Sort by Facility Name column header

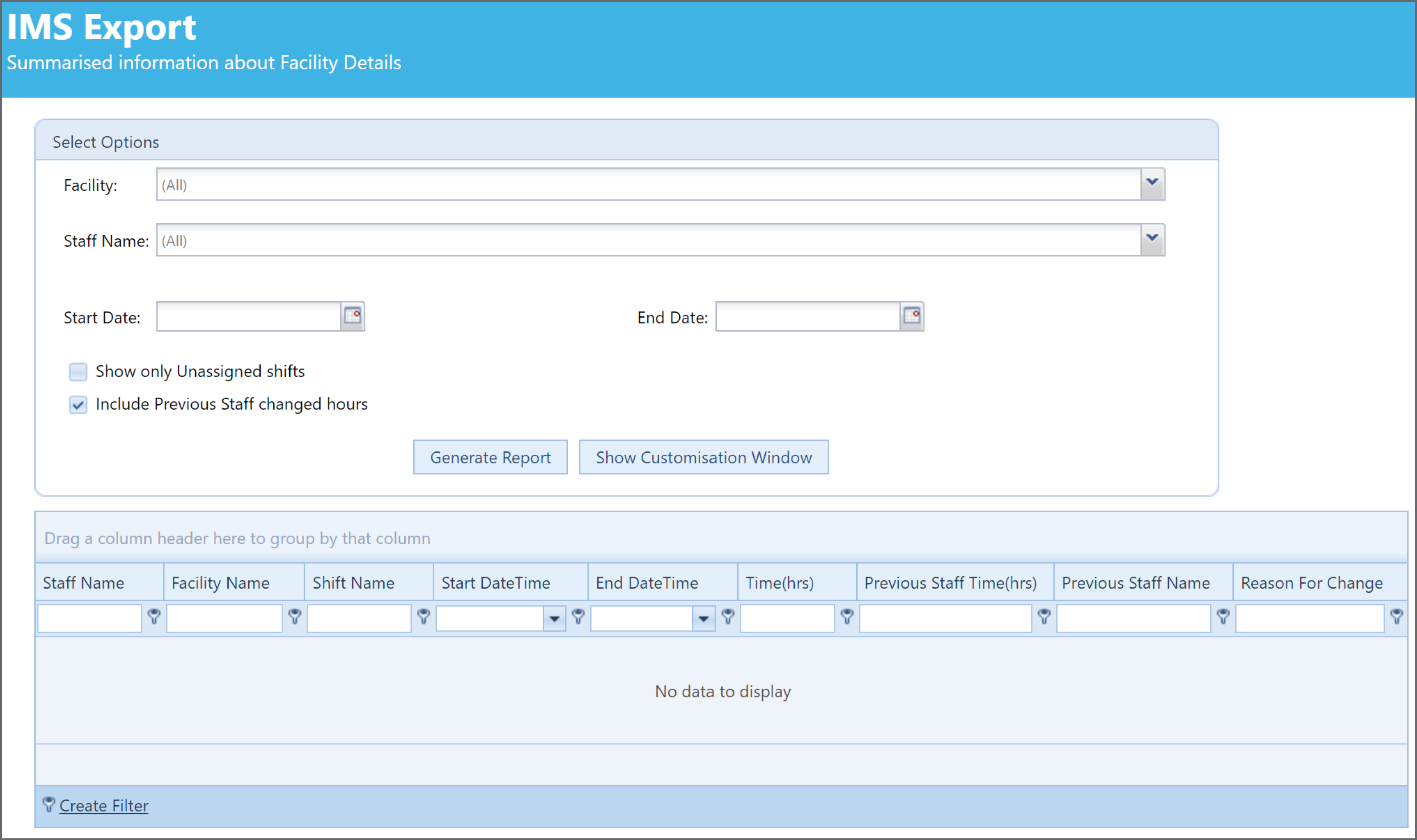click(234, 582)
